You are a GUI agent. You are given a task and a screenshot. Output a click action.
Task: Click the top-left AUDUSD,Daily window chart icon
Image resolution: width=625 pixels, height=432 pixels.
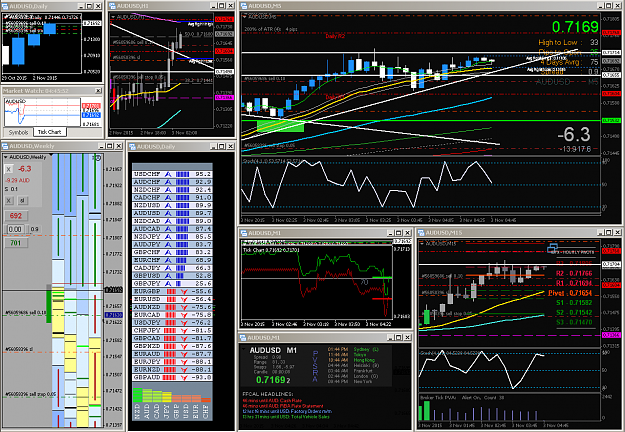5,6
